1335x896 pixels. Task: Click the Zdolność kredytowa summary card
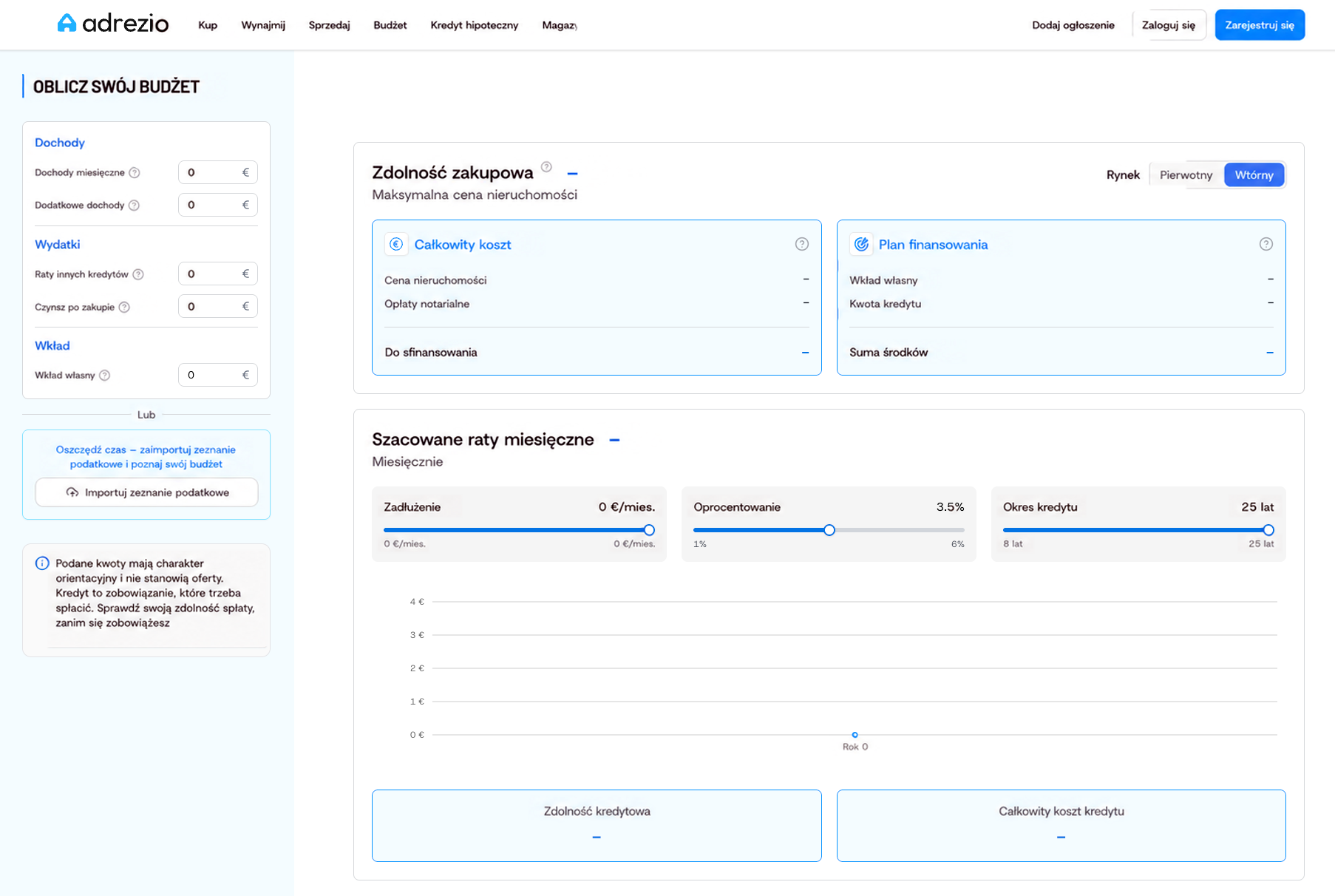tap(597, 826)
